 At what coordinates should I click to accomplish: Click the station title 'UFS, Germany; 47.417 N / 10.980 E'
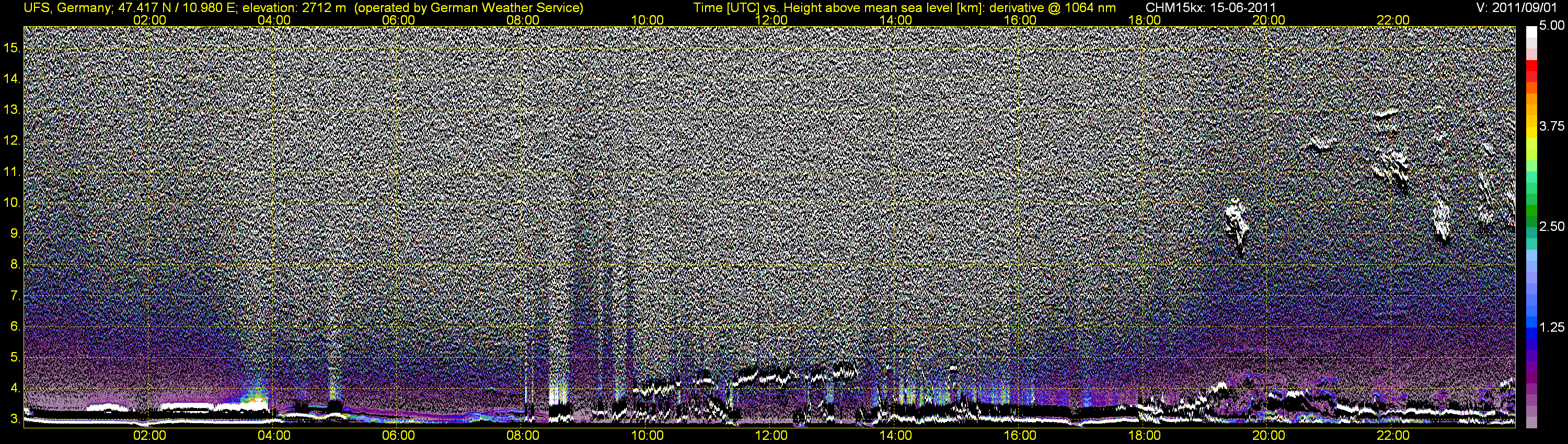point(130,7)
